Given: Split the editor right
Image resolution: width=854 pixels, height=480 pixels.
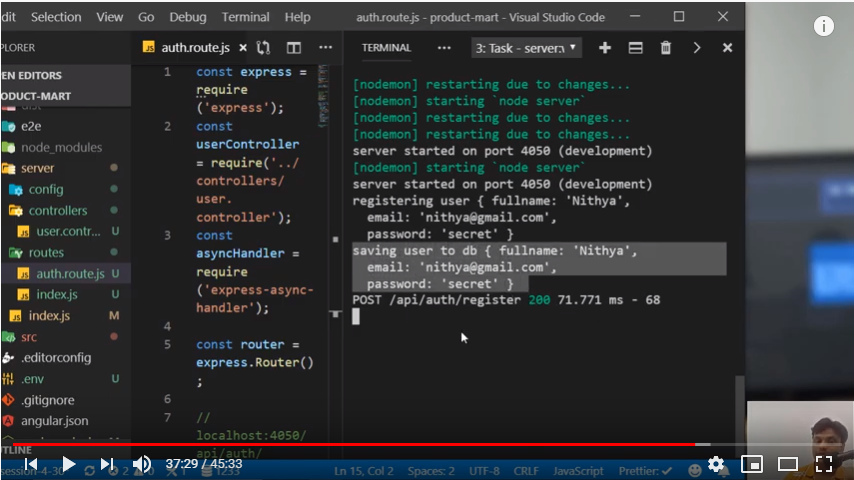Looking at the screenshot, I should (294, 48).
